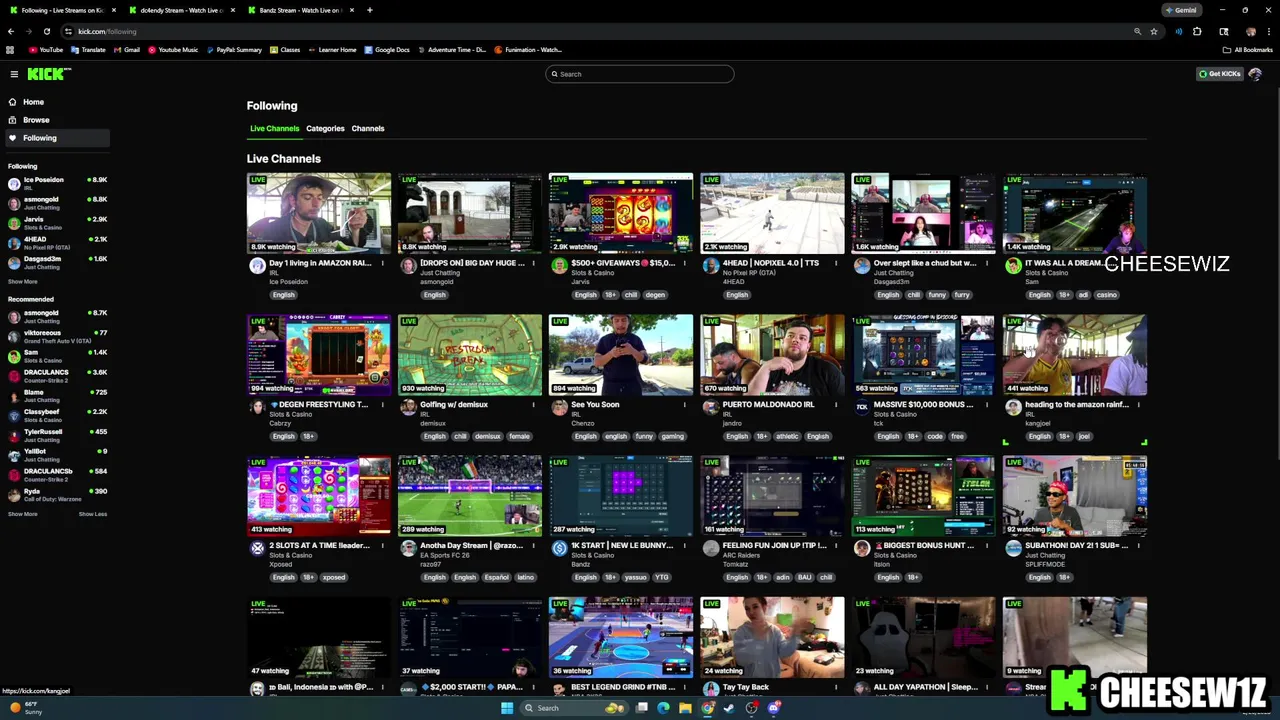This screenshot has width=1280, height=720.
Task: Collapse Recommended list with Show Less
Action: pyautogui.click(x=93, y=514)
